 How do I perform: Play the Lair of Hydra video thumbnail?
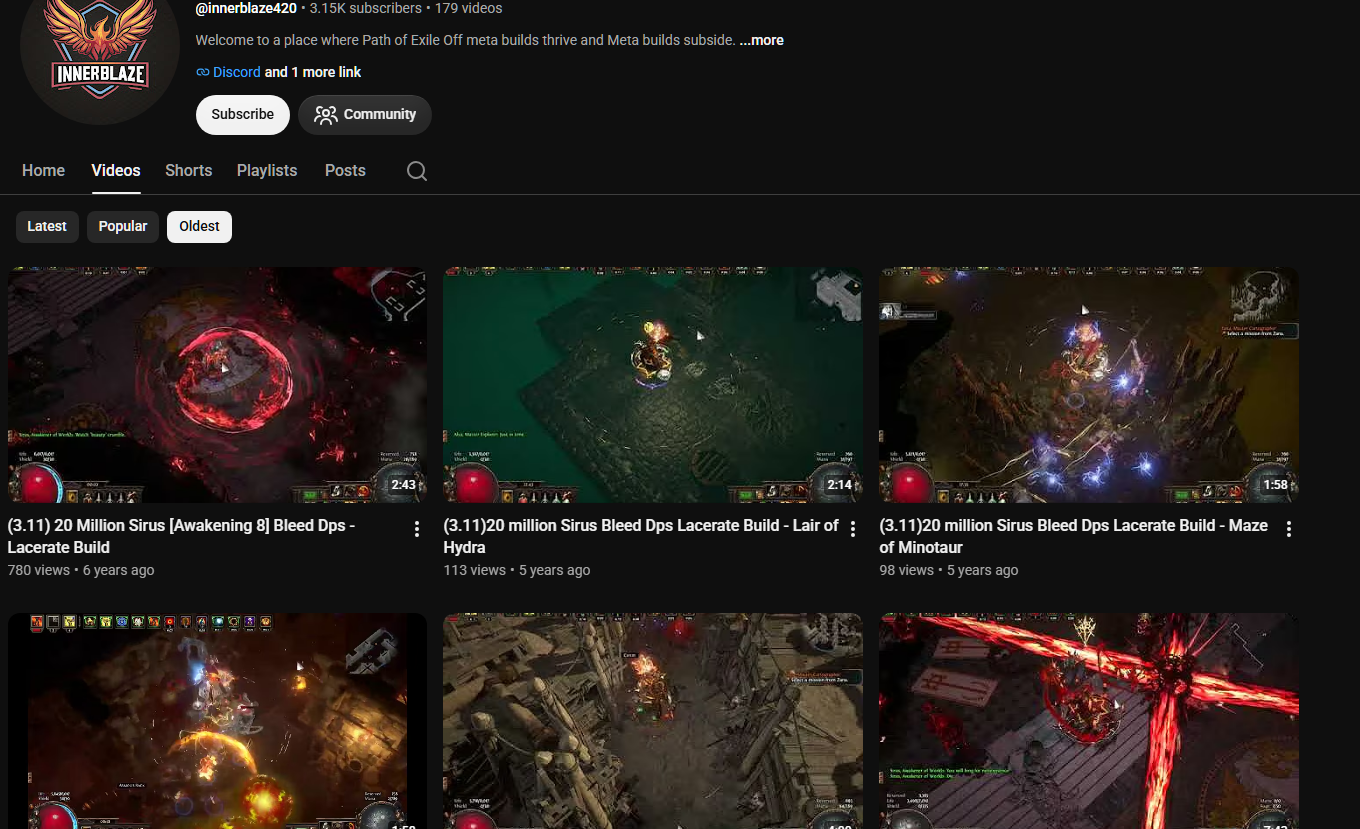coord(653,385)
